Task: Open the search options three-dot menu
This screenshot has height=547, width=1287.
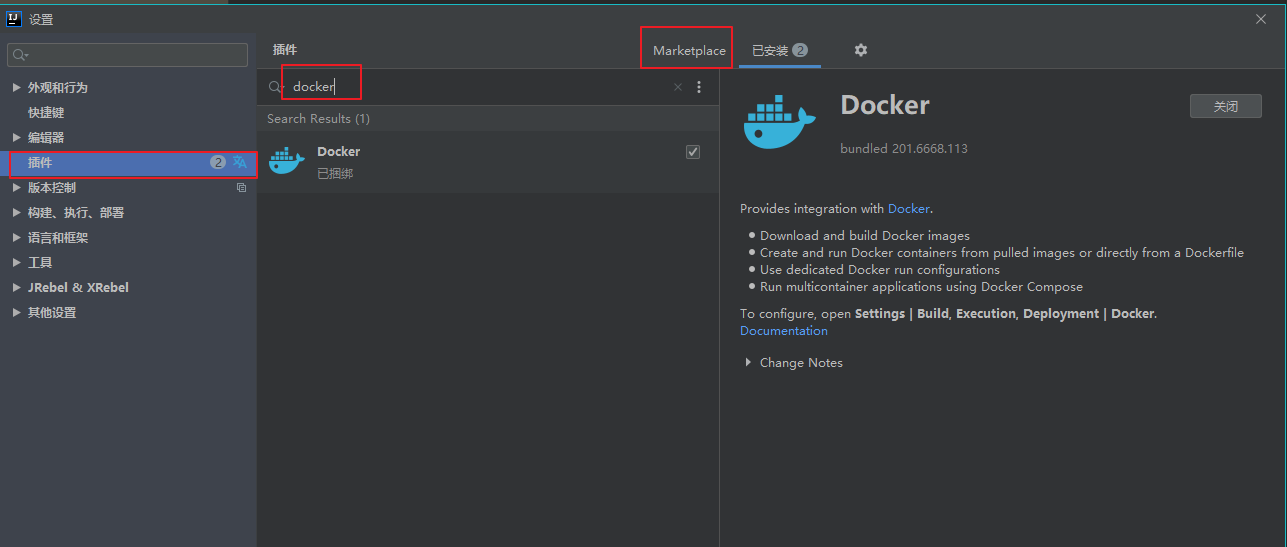Action: pos(699,87)
